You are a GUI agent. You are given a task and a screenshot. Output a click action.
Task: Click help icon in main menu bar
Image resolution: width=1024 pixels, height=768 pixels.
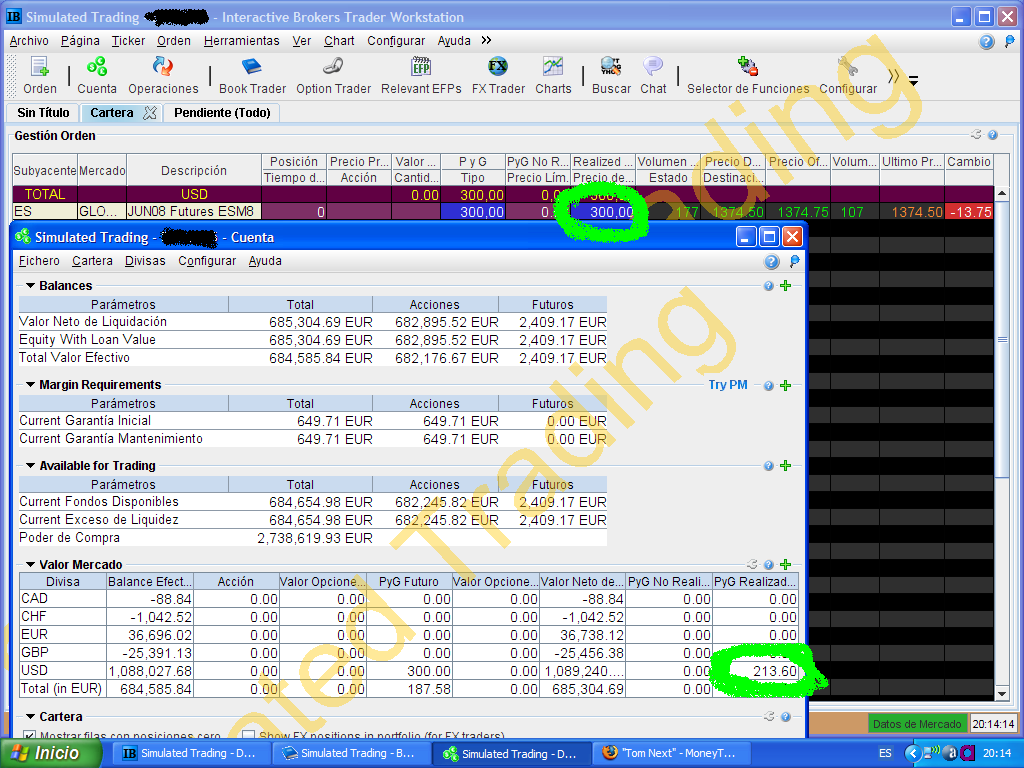986,42
